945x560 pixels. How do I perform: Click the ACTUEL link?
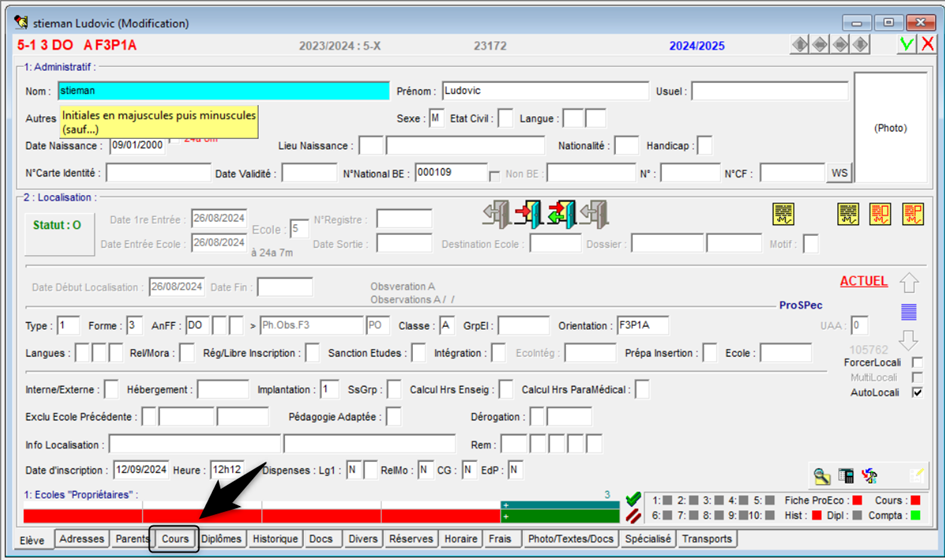(x=863, y=282)
